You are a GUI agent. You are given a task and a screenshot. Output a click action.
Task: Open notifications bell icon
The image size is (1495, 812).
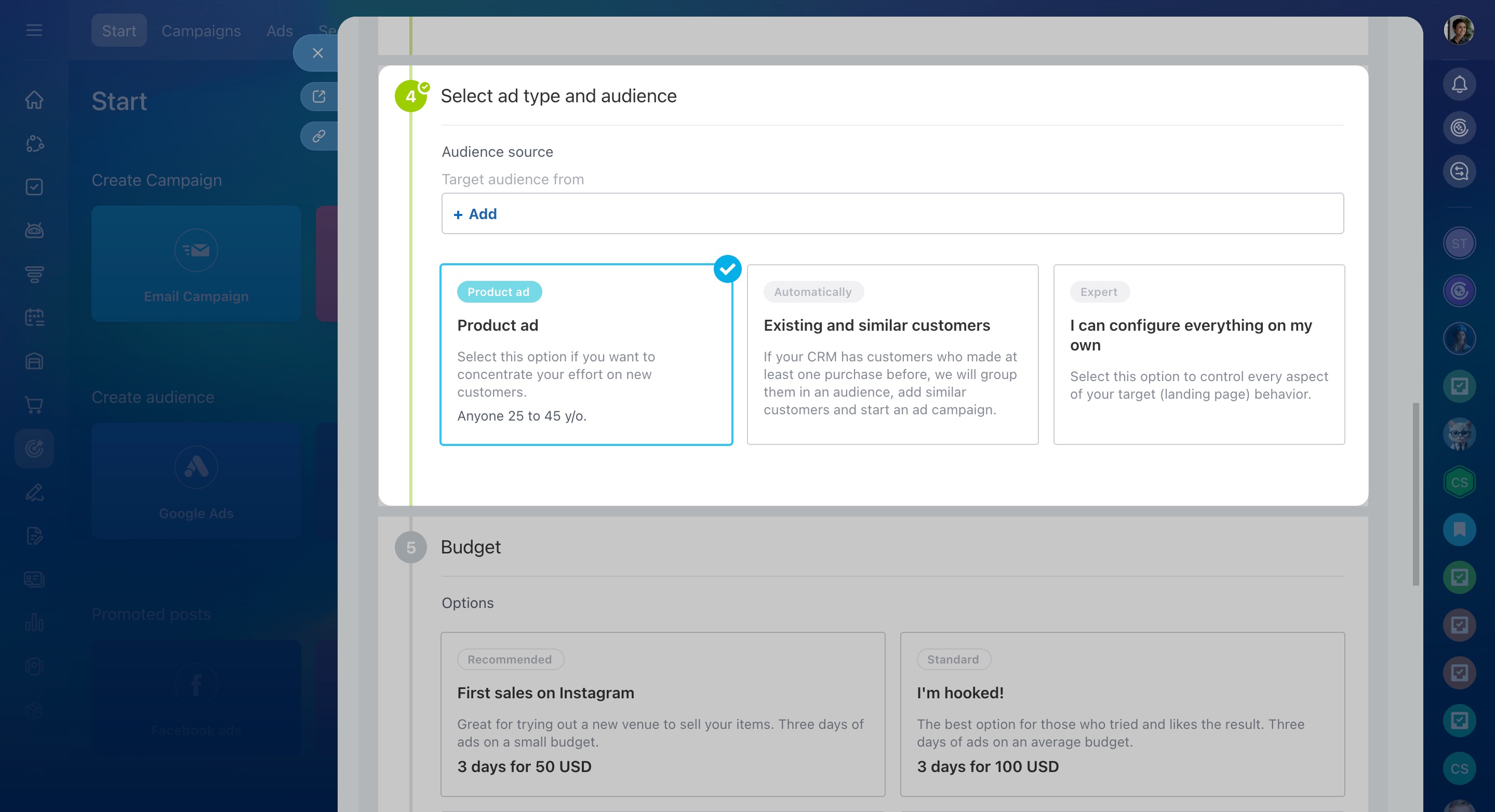click(x=1459, y=85)
